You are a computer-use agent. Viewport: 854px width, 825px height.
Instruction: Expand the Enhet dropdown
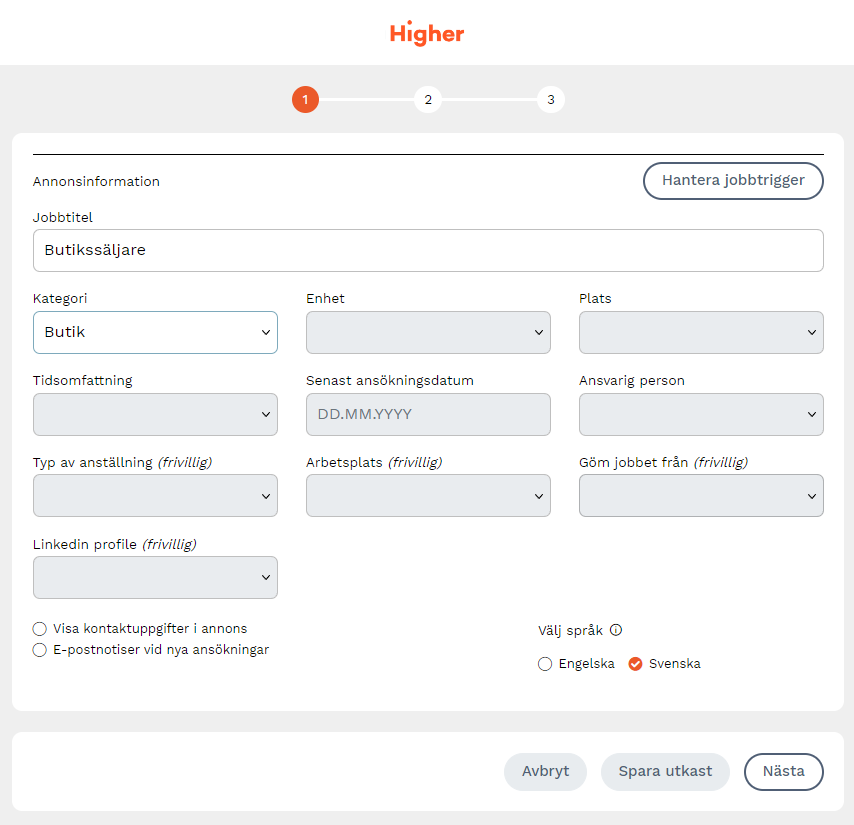[x=428, y=332]
